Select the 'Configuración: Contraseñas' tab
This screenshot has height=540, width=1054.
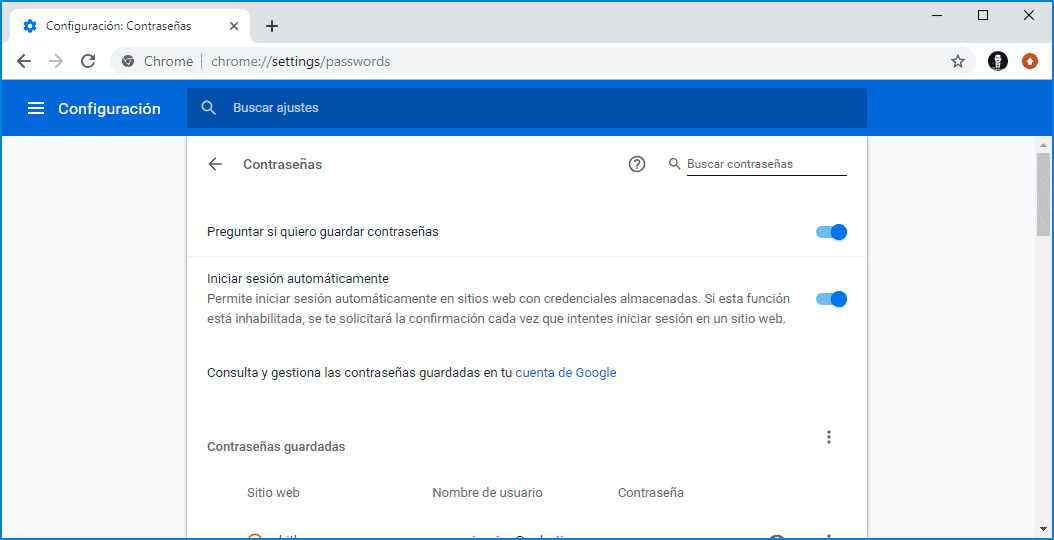(x=118, y=26)
